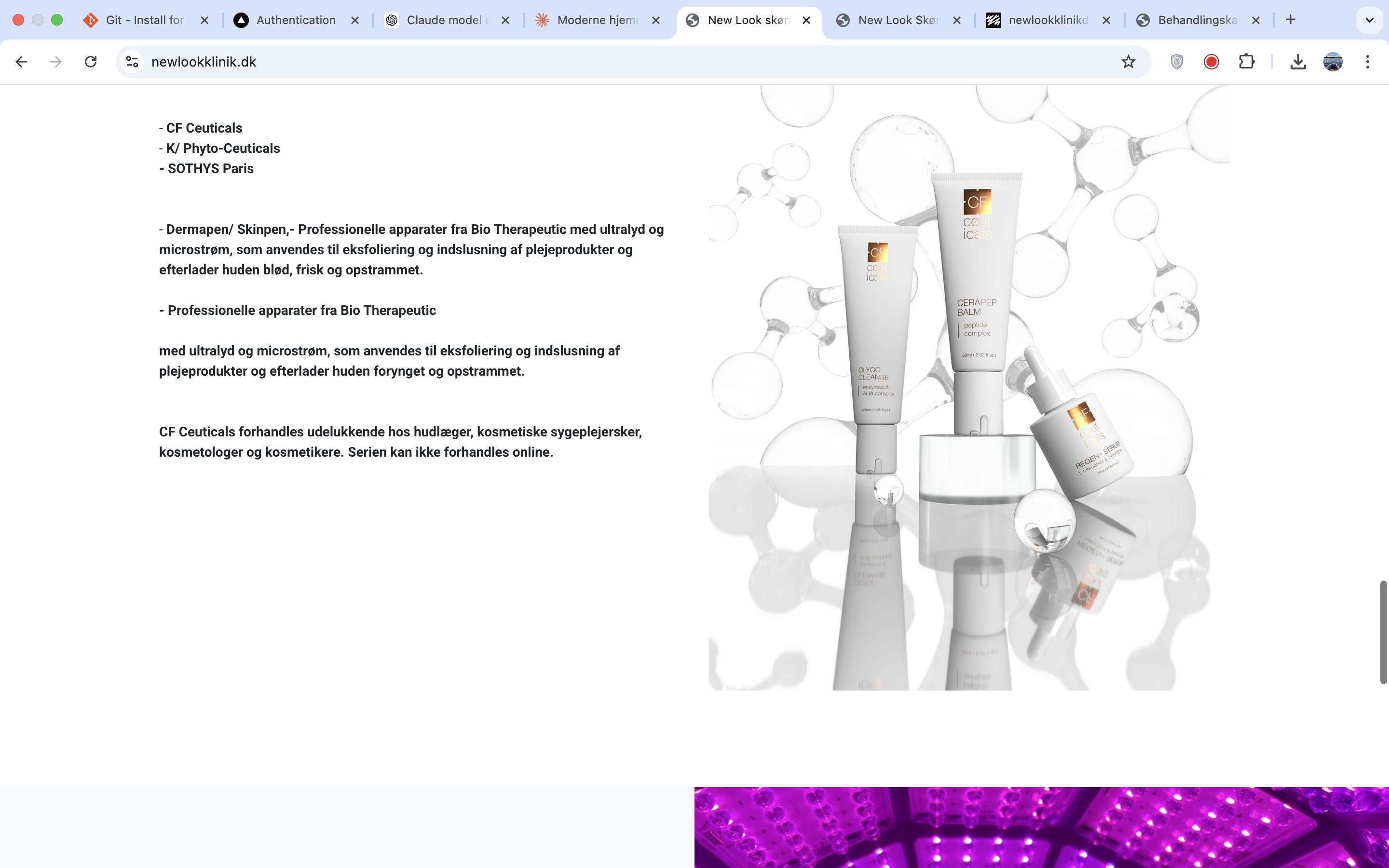
Task: Expand the tab search chevron
Action: [1370, 20]
